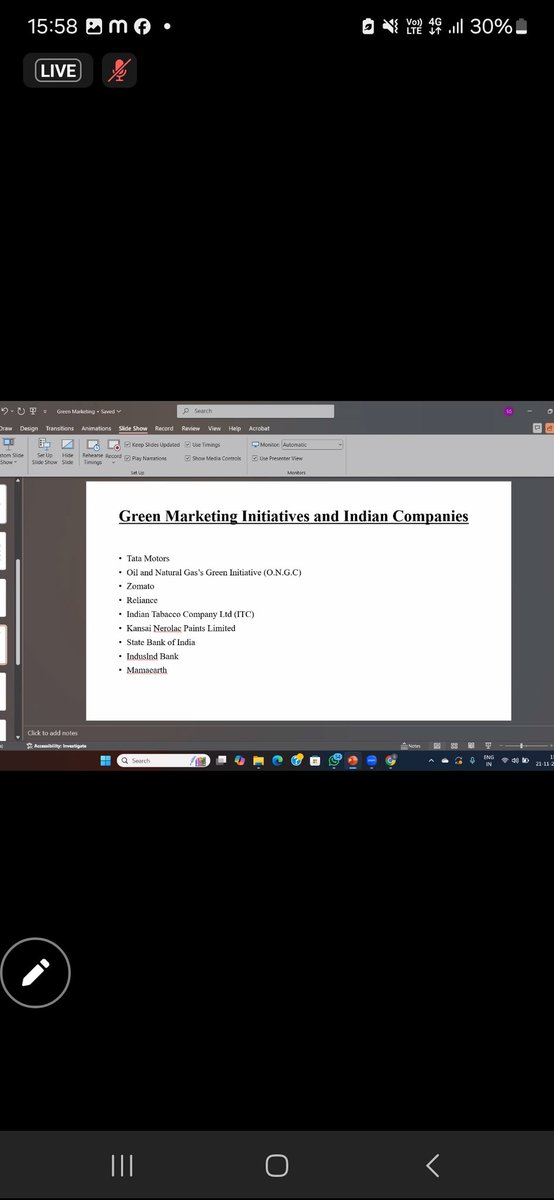
Task: Click Accessibility: Investigate in the status bar
Action: coord(58,745)
